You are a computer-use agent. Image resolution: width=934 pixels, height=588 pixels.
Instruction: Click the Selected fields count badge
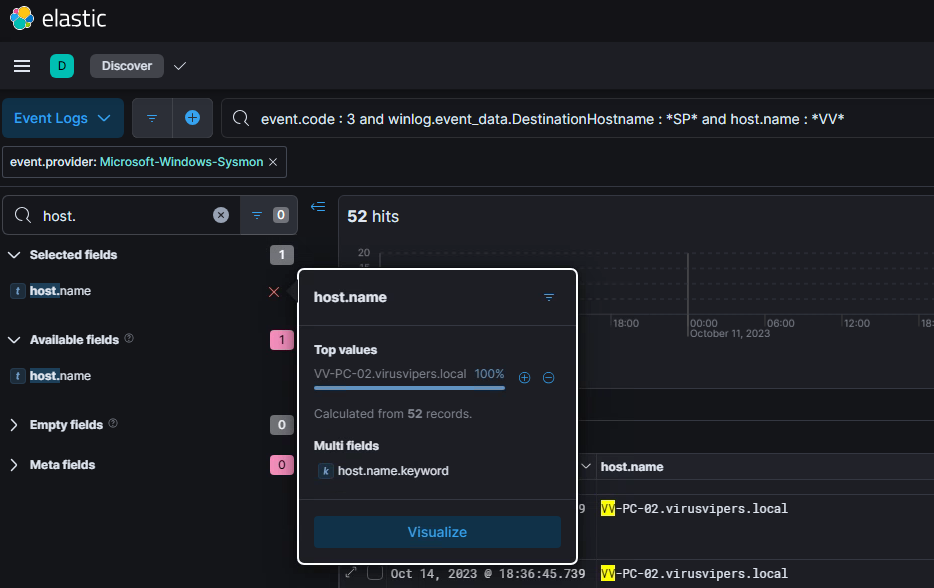coord(282,255)
